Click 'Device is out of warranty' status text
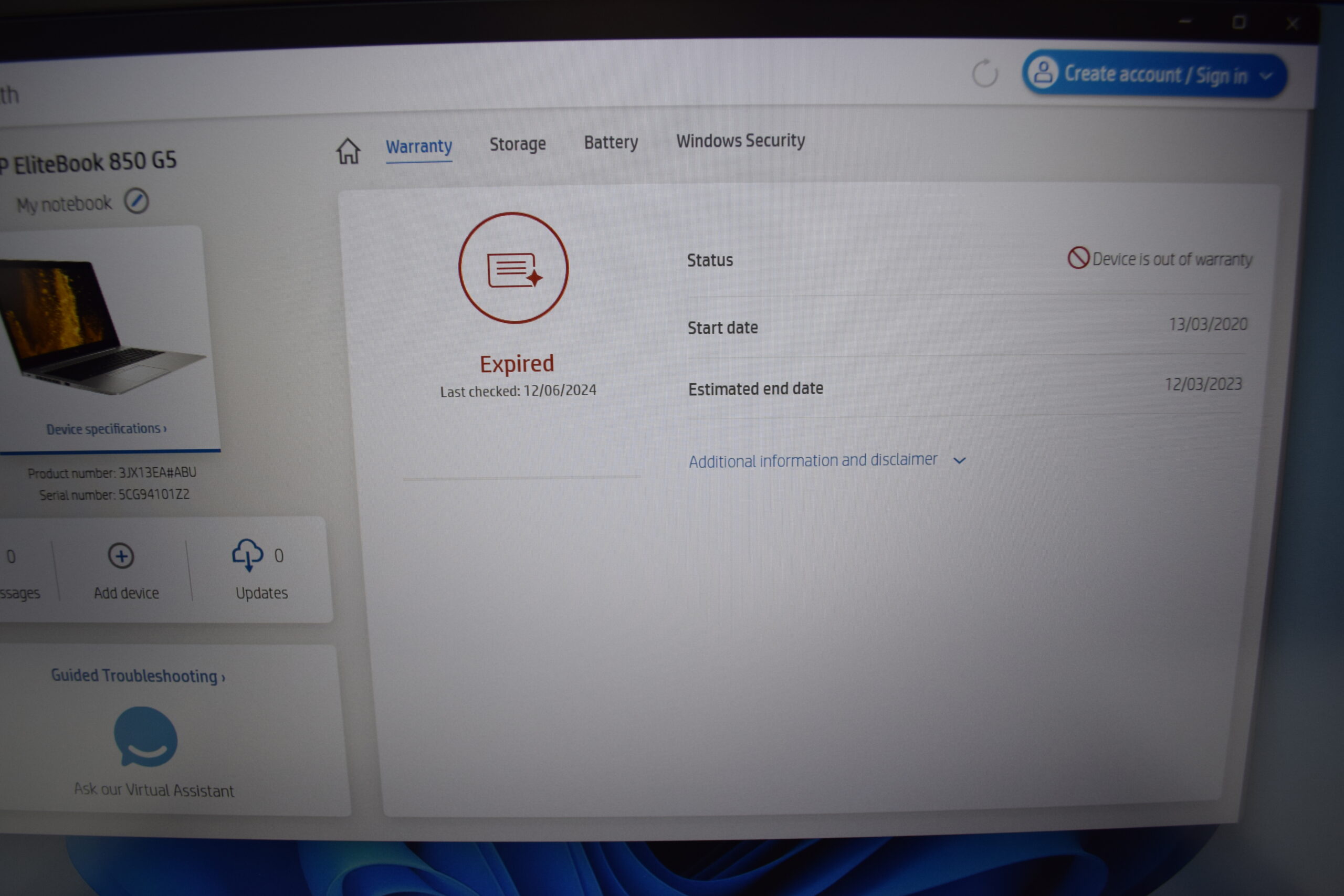The image size is (1344, 896). coord(1172,259)
